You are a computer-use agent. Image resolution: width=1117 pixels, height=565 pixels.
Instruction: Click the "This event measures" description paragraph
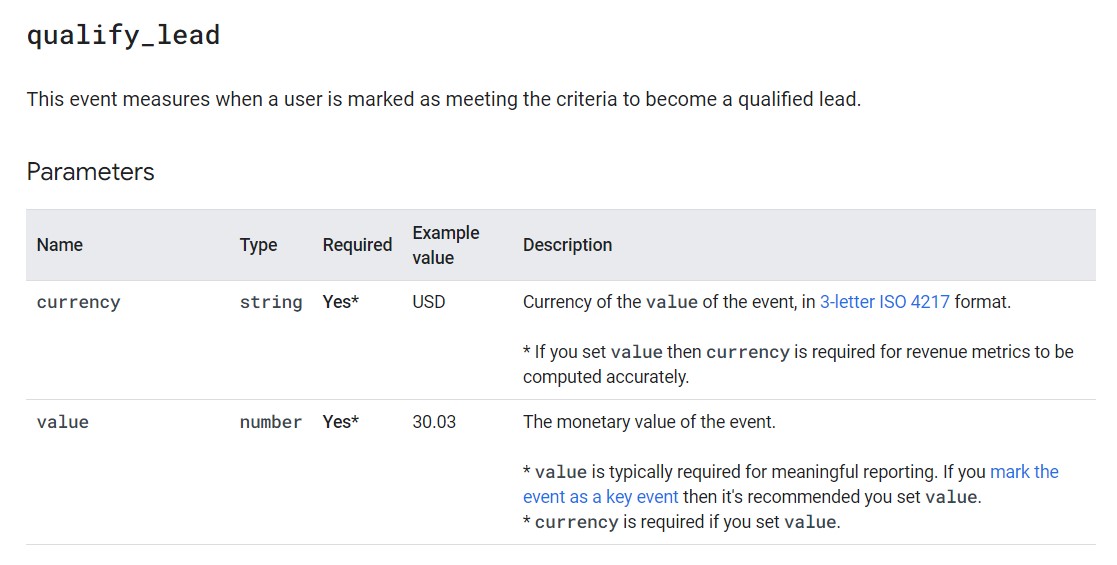(443, 99)
